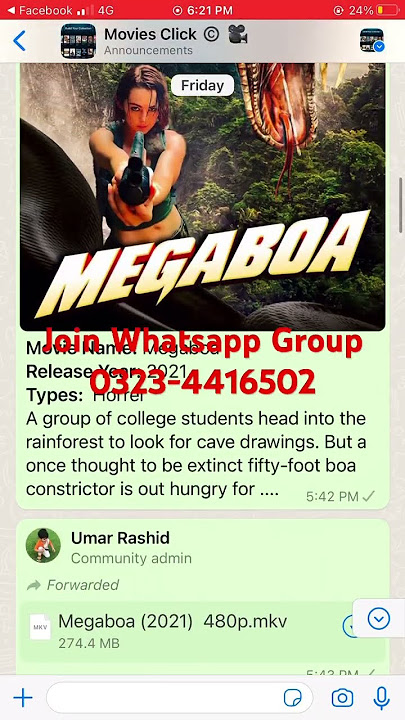Tap the Umar Rashid sender name
Screen dimensions: 405x720
tap(120, 538)
